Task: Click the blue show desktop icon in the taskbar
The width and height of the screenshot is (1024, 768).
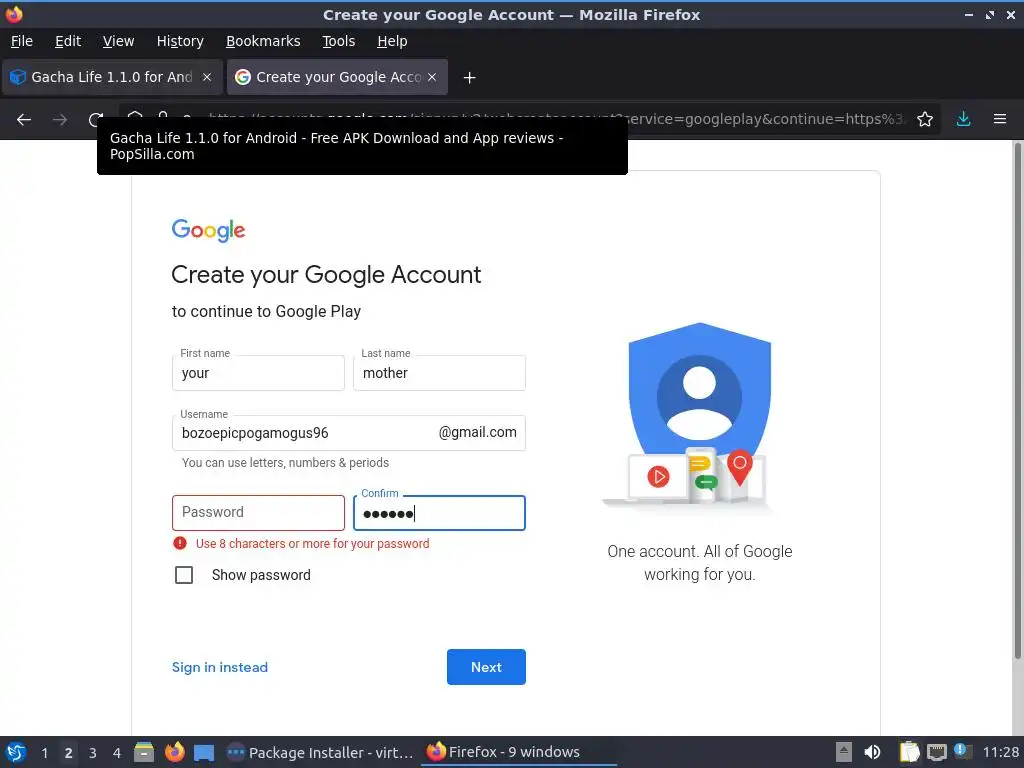Action: 204,753
